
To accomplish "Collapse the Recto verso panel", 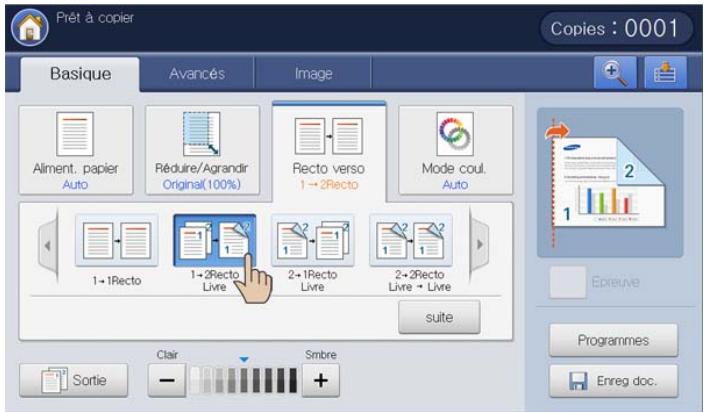I will (329, 151).
